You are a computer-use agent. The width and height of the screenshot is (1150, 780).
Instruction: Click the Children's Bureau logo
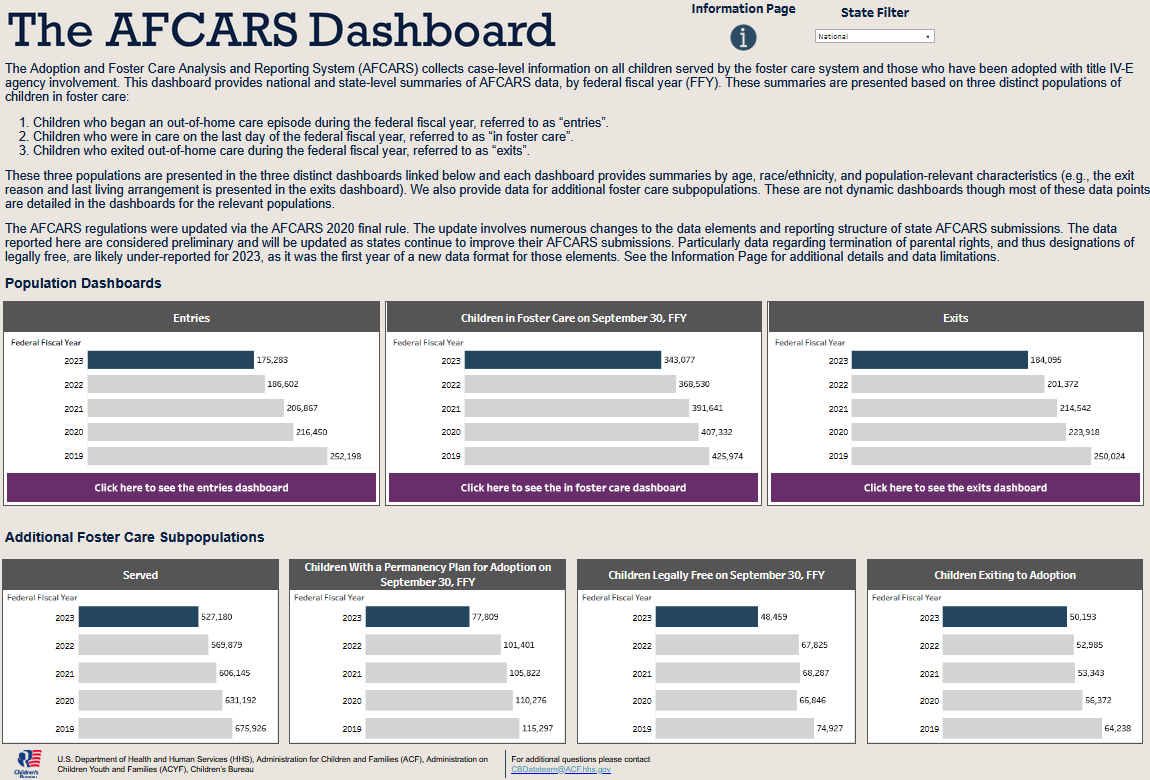point(27,762)
